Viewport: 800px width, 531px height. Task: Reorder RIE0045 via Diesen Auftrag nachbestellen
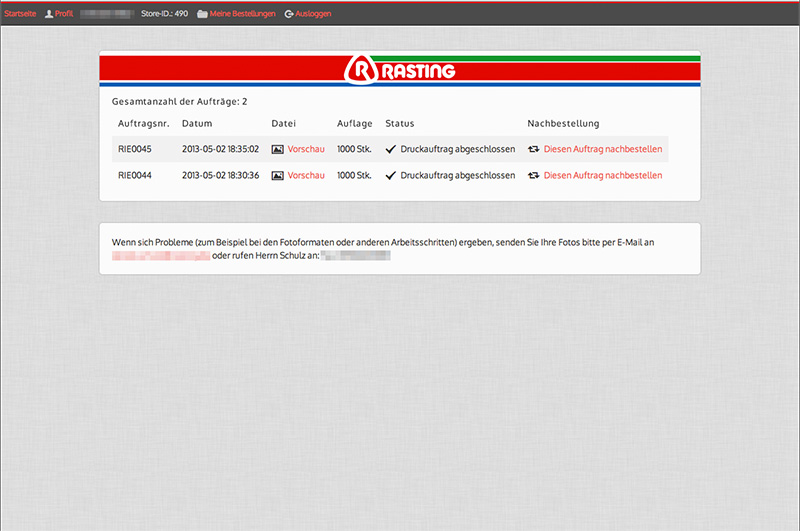click(x=602, y=149)
